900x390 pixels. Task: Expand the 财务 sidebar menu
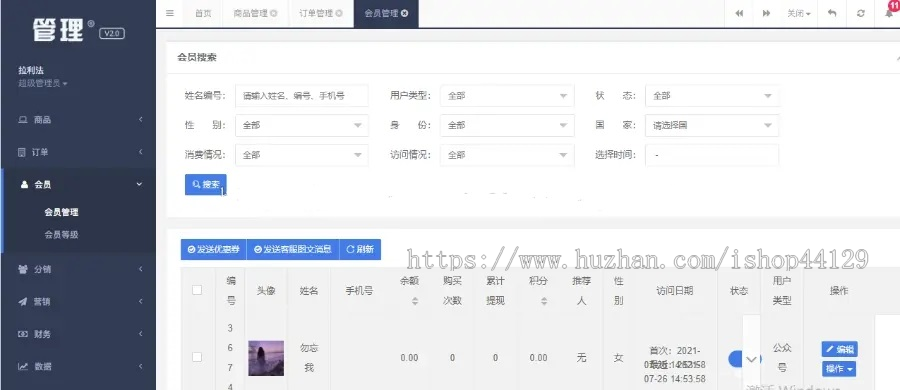point(78,334)
